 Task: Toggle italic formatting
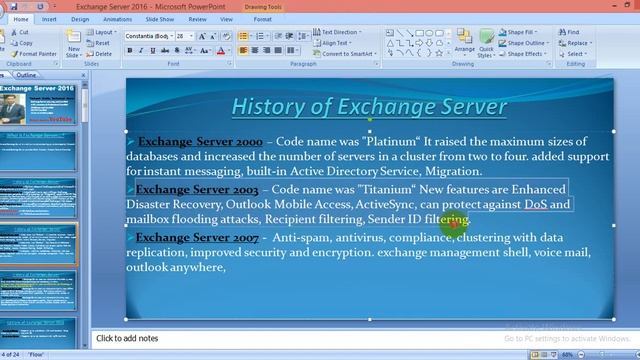point(141,51)
